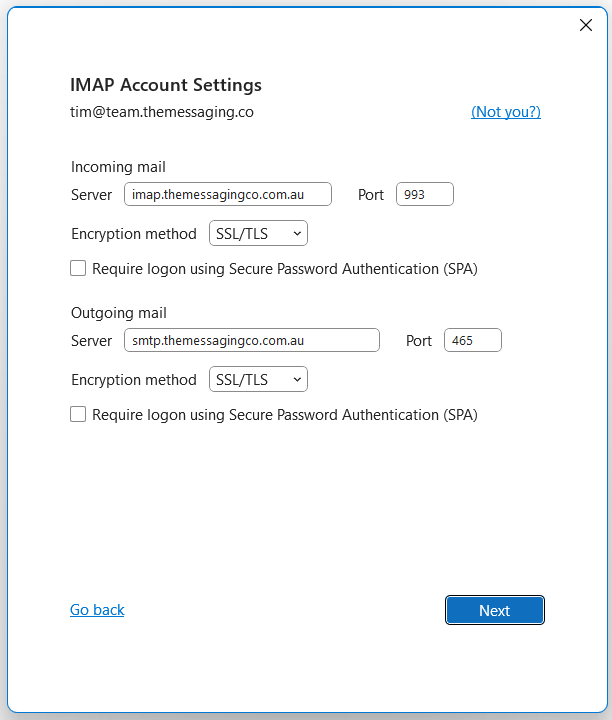The image size is (612, 720).
Task: Focus the outgoing smtp server field
Action: coord(252,340)
